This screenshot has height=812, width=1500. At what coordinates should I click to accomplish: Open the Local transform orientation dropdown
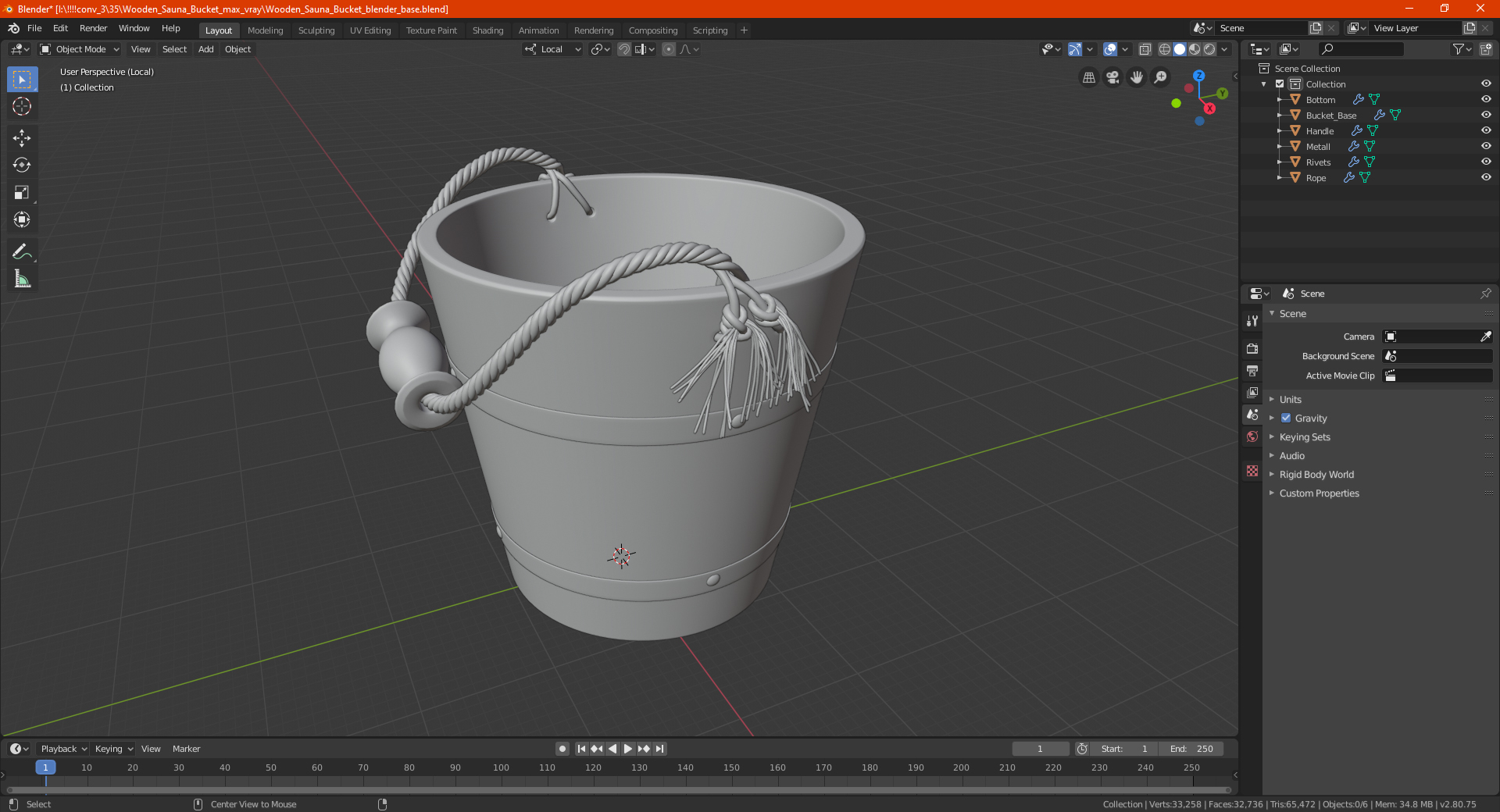coord(552,49)
